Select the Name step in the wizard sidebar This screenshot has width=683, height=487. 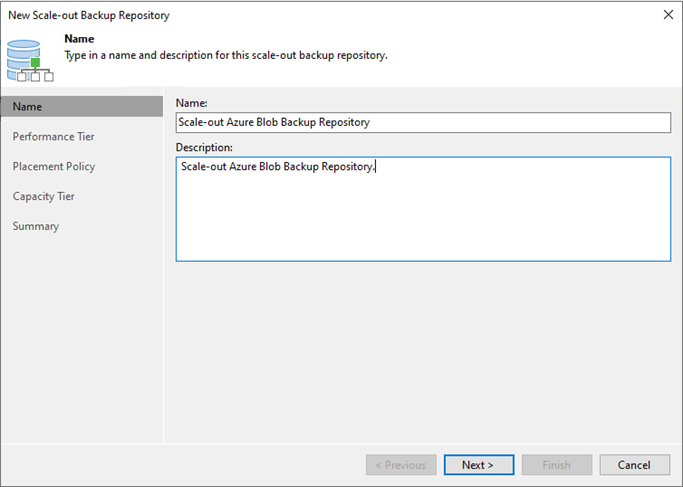pyautogui.click(x=82, y=107)
